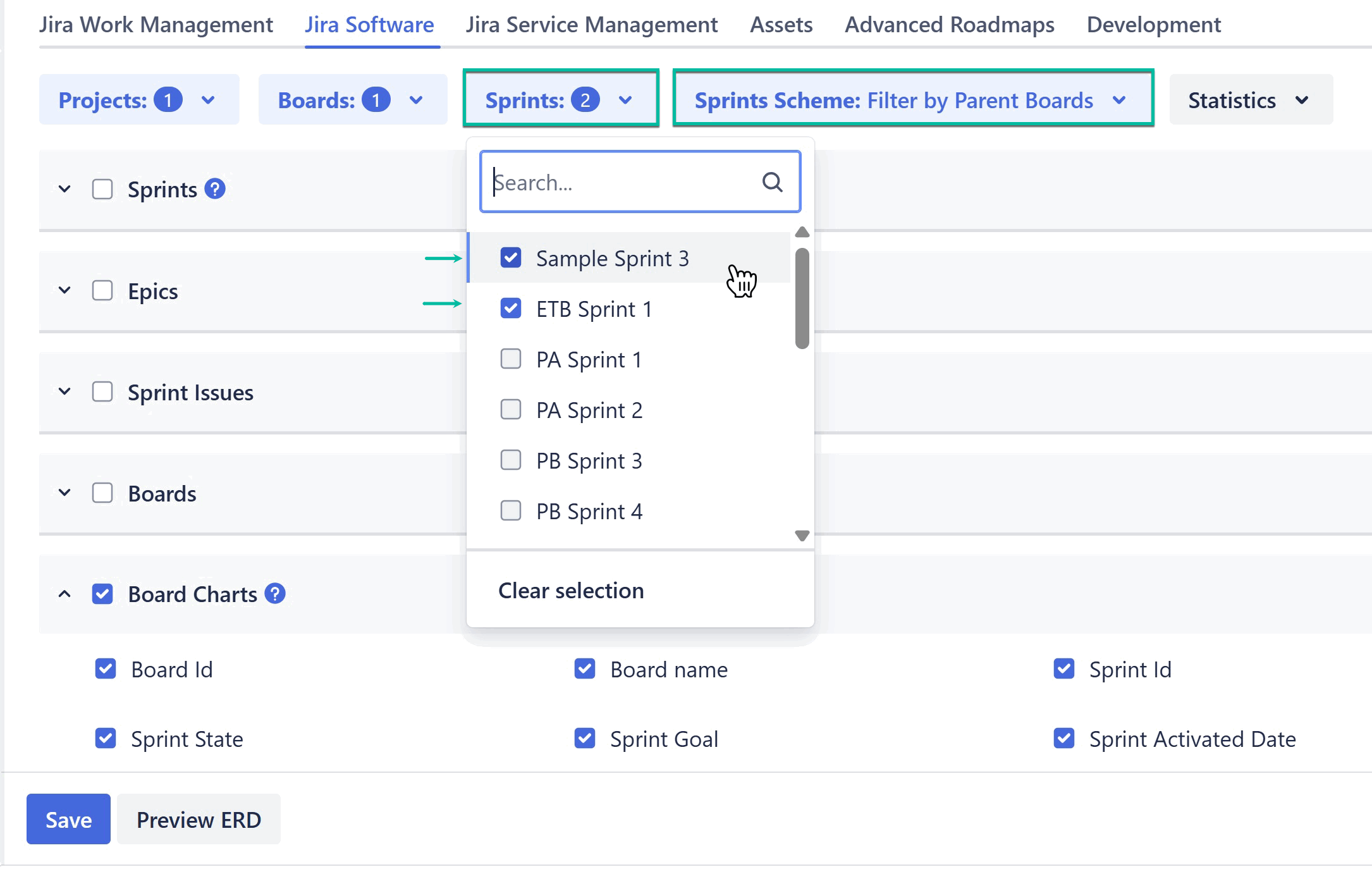Click the sprint list scrollbar thumb
Image resolution: width=1372 pixels, height=874 pixels.
[802, 298]
